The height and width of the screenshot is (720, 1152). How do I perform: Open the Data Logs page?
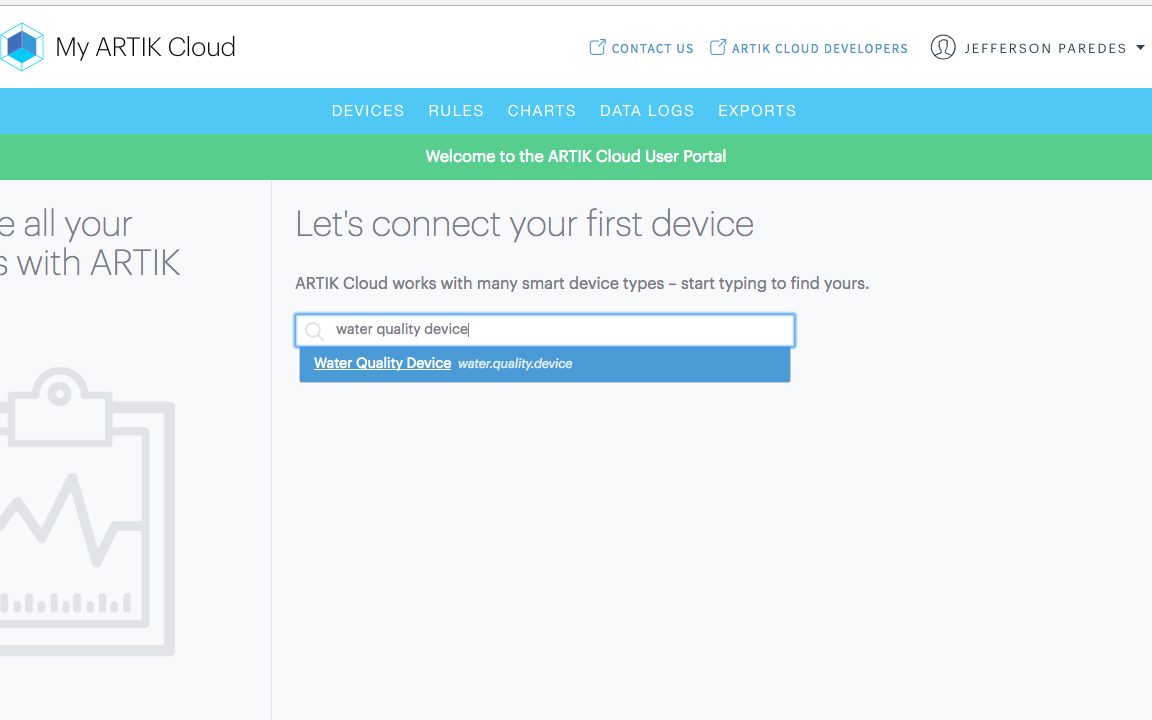click(x=647, y=111)
